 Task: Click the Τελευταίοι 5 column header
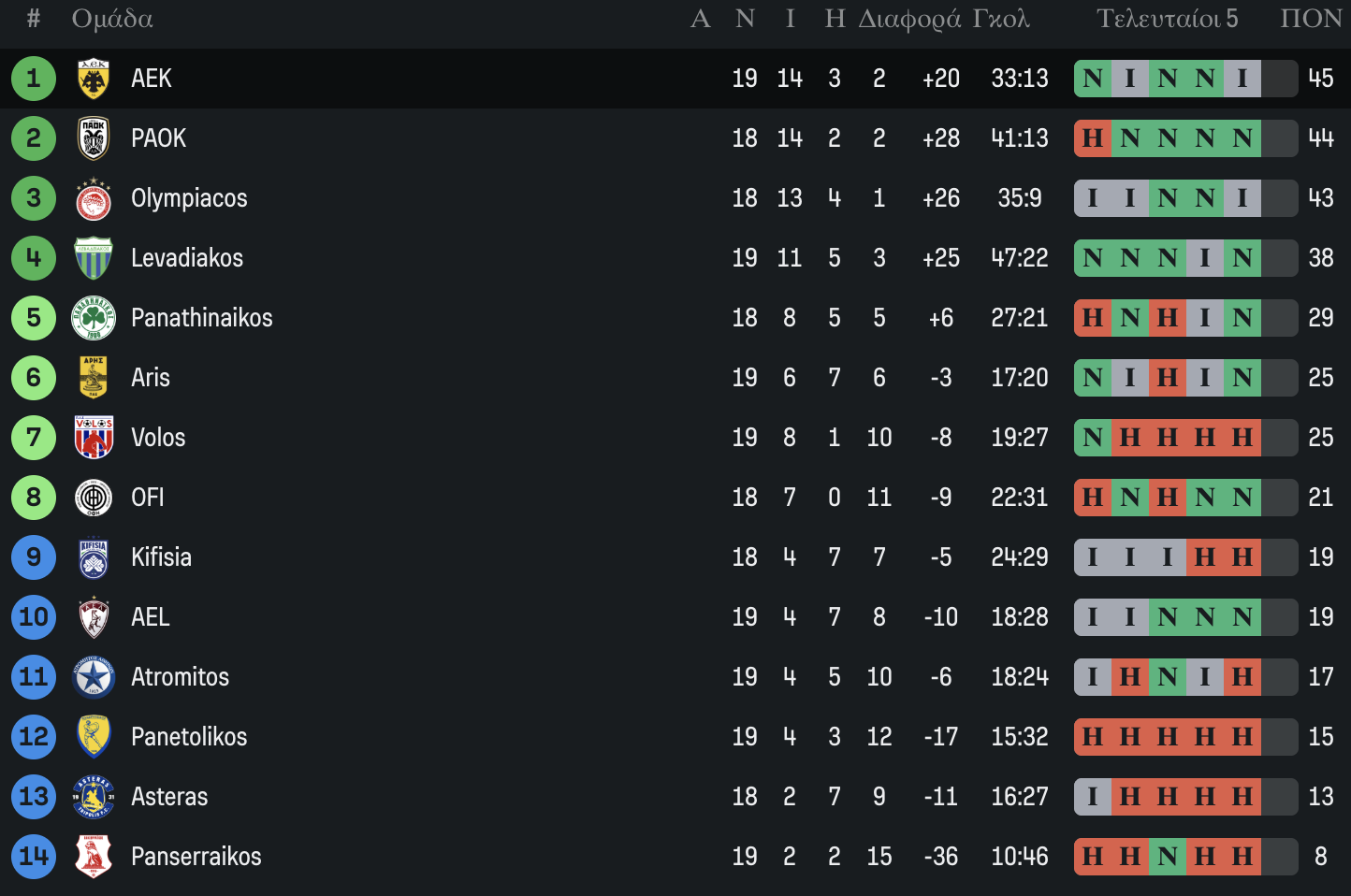click(x=1167, y=19)
